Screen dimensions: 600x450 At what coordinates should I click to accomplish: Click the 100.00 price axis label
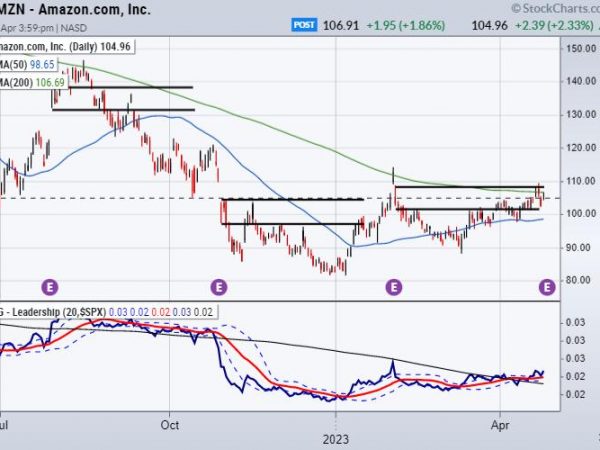[581, 214]
